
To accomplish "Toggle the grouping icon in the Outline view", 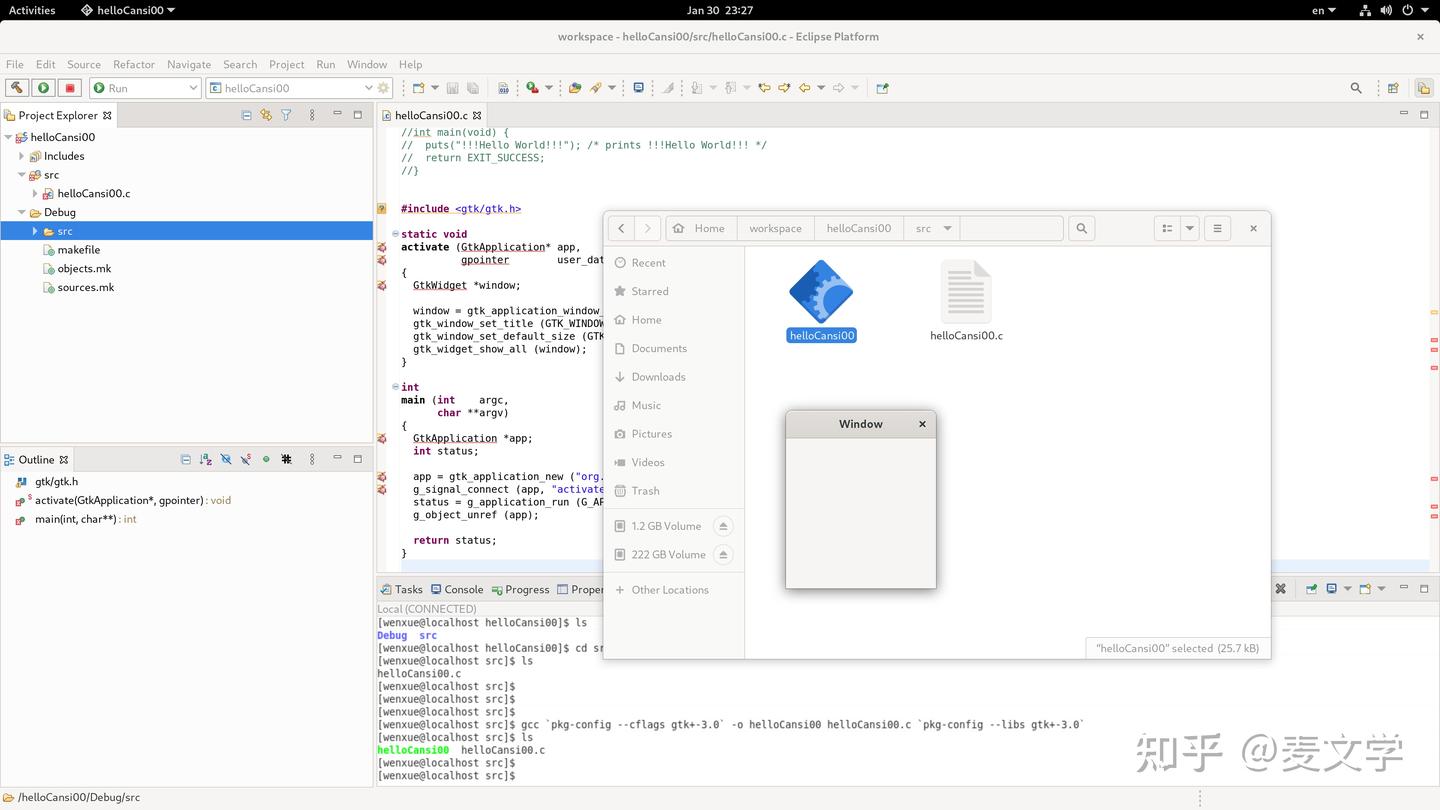I will coord(286,460).
